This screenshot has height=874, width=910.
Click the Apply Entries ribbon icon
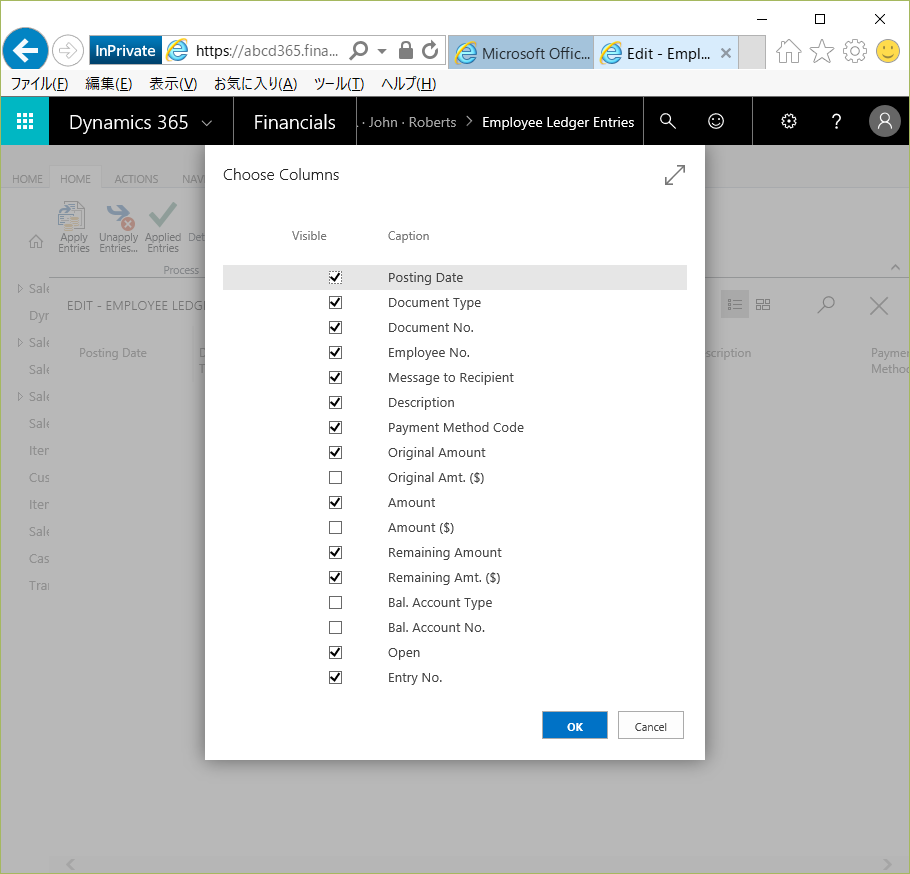point(73,216)
